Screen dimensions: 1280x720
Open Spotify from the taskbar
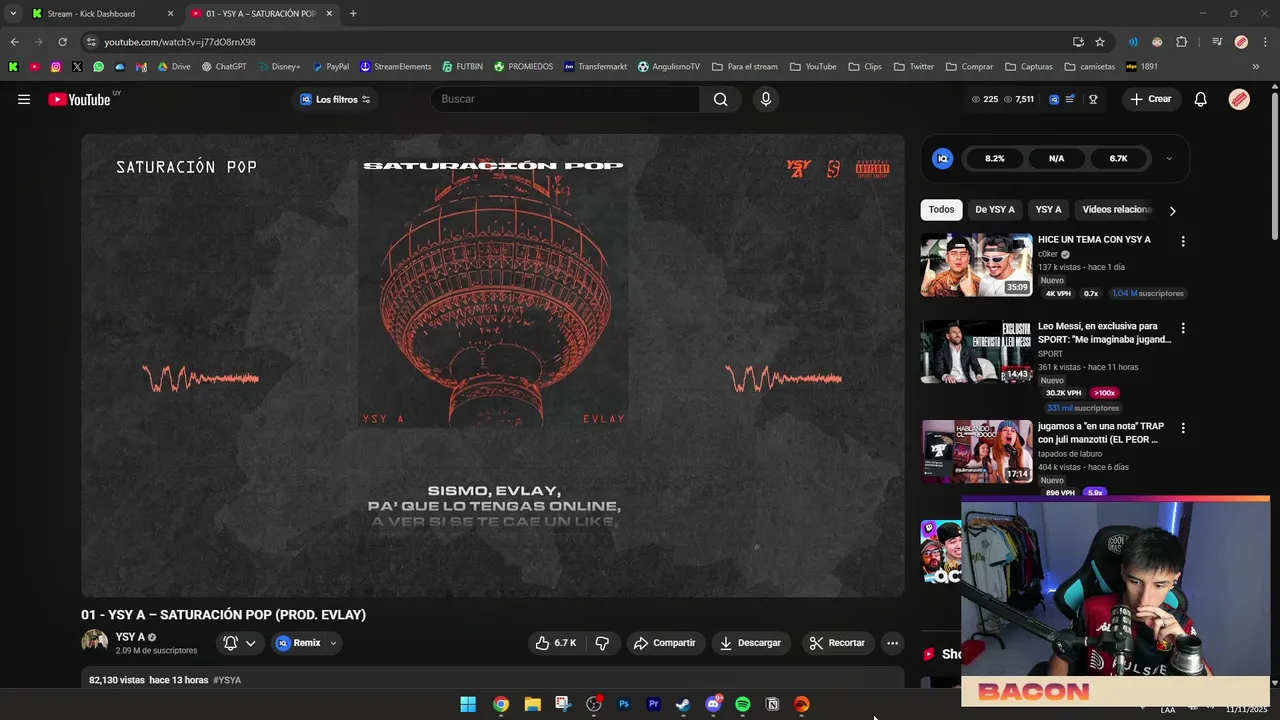point(742,704)
